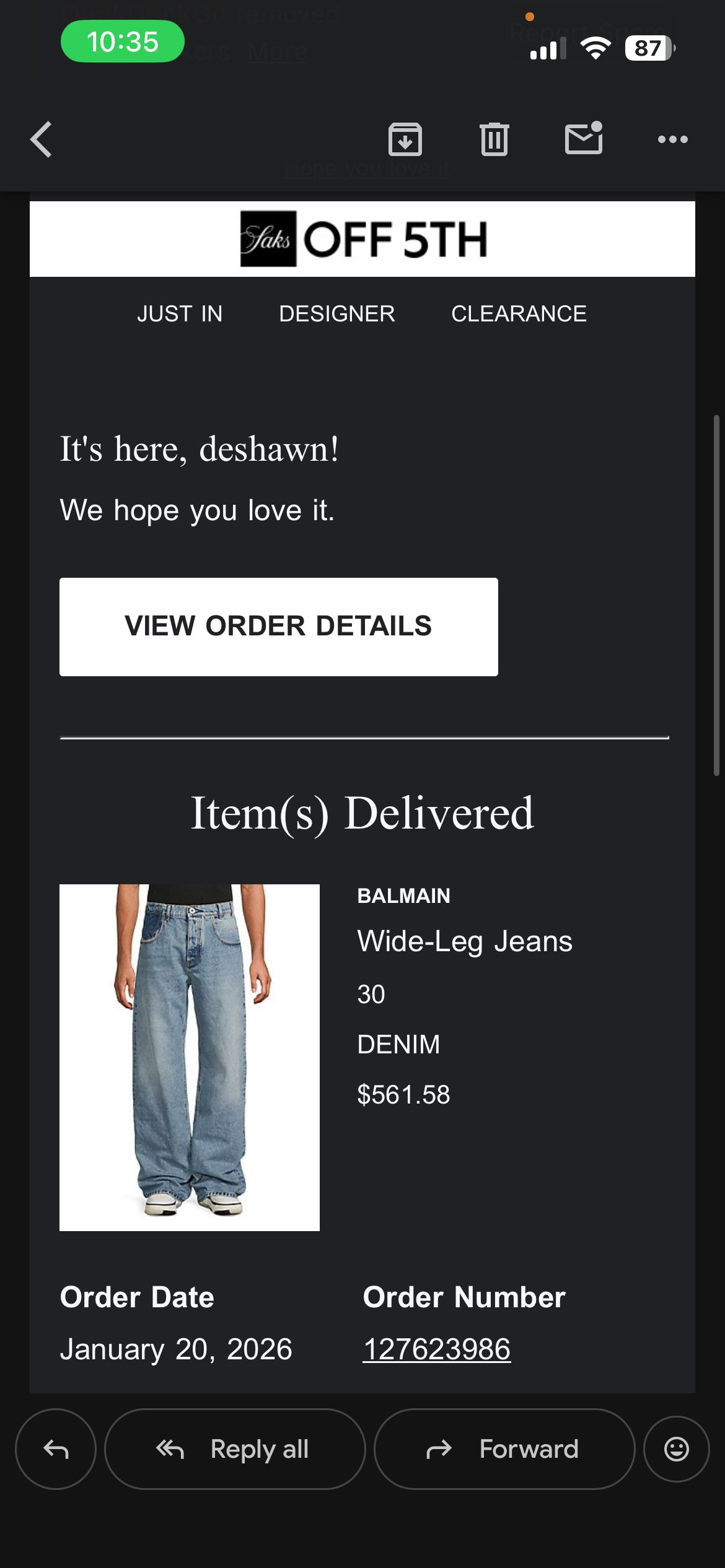Open the DESIGNER section
The width and height of the screenshot is (725, 1568).
(x=337, y=314)
